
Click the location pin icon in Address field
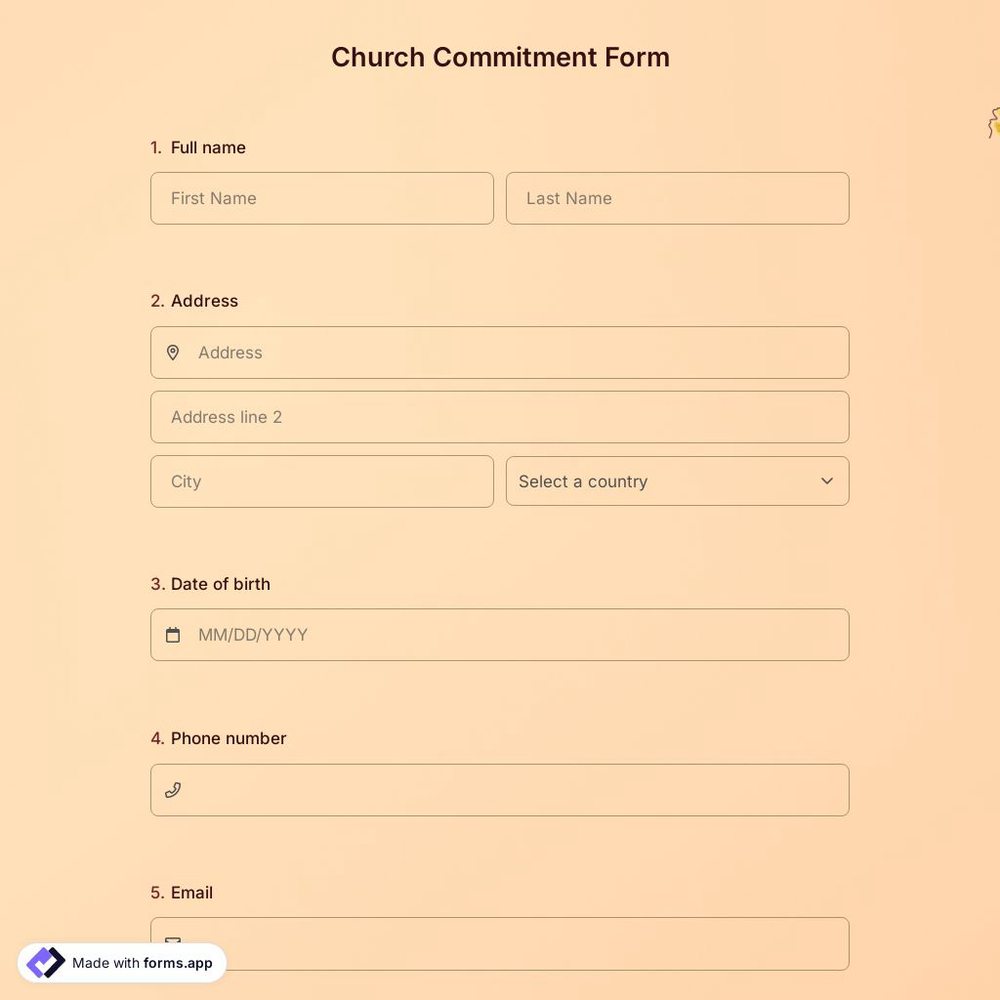[172, 352]
